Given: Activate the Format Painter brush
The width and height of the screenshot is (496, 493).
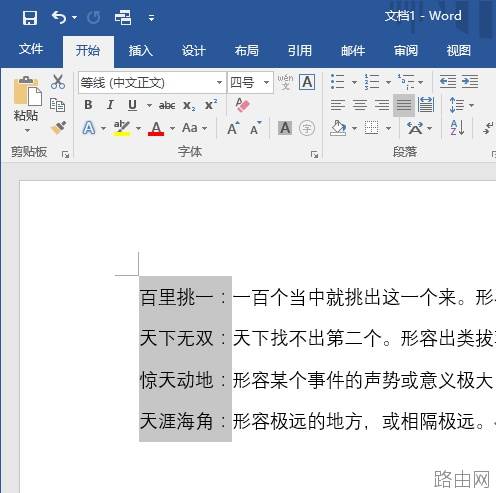Looking at the screenshot, I should point(58,128).
